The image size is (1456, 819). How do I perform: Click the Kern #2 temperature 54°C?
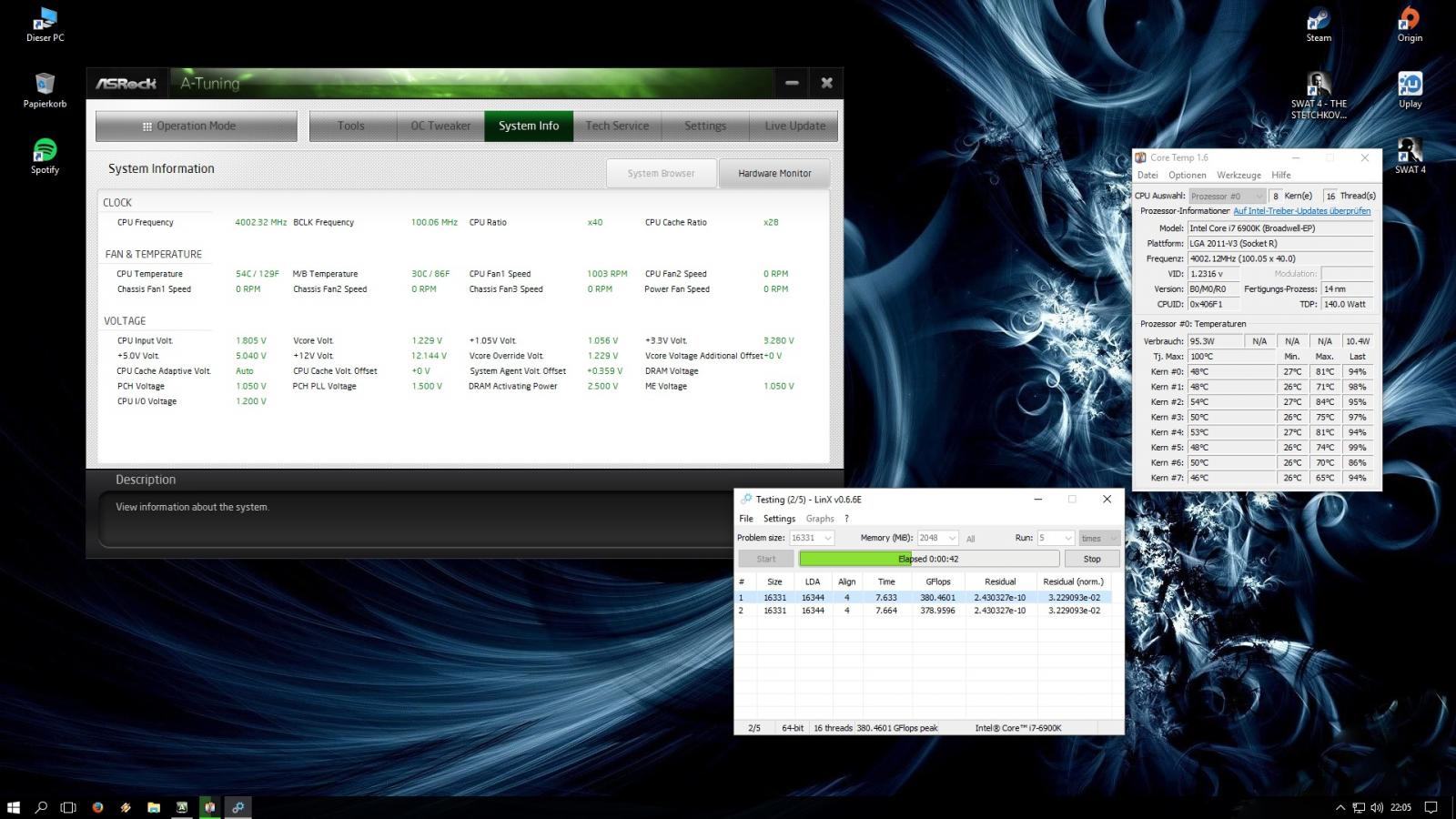[x=1230, y=402]
